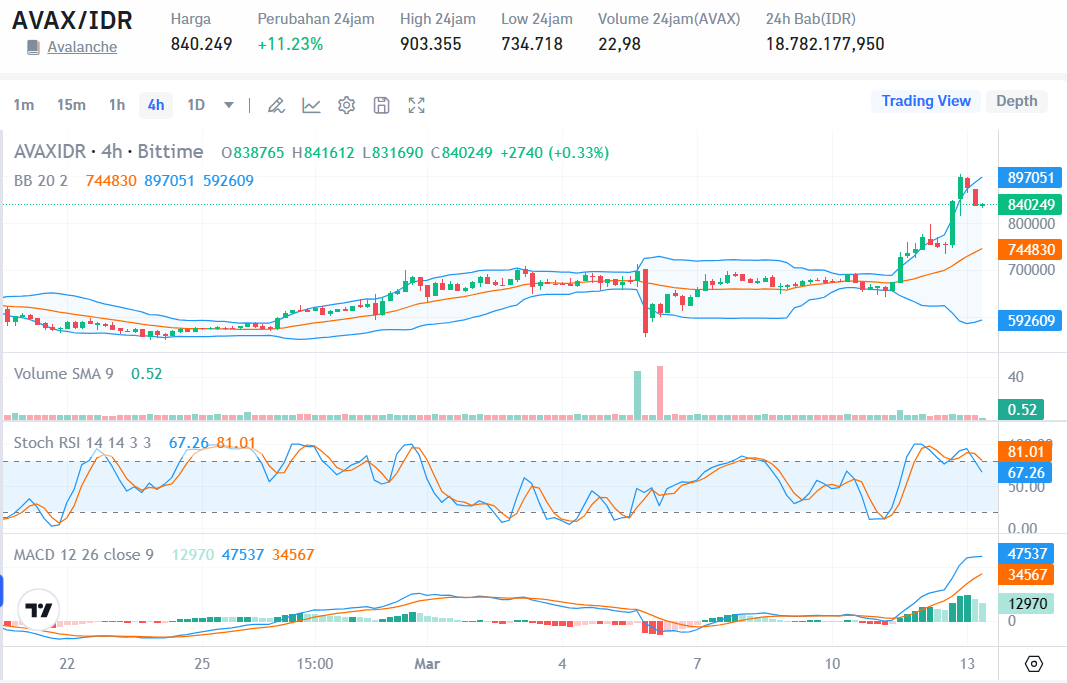
Task: Expand the more timeframes dropdown arrow
Action: tap(229, 105)
